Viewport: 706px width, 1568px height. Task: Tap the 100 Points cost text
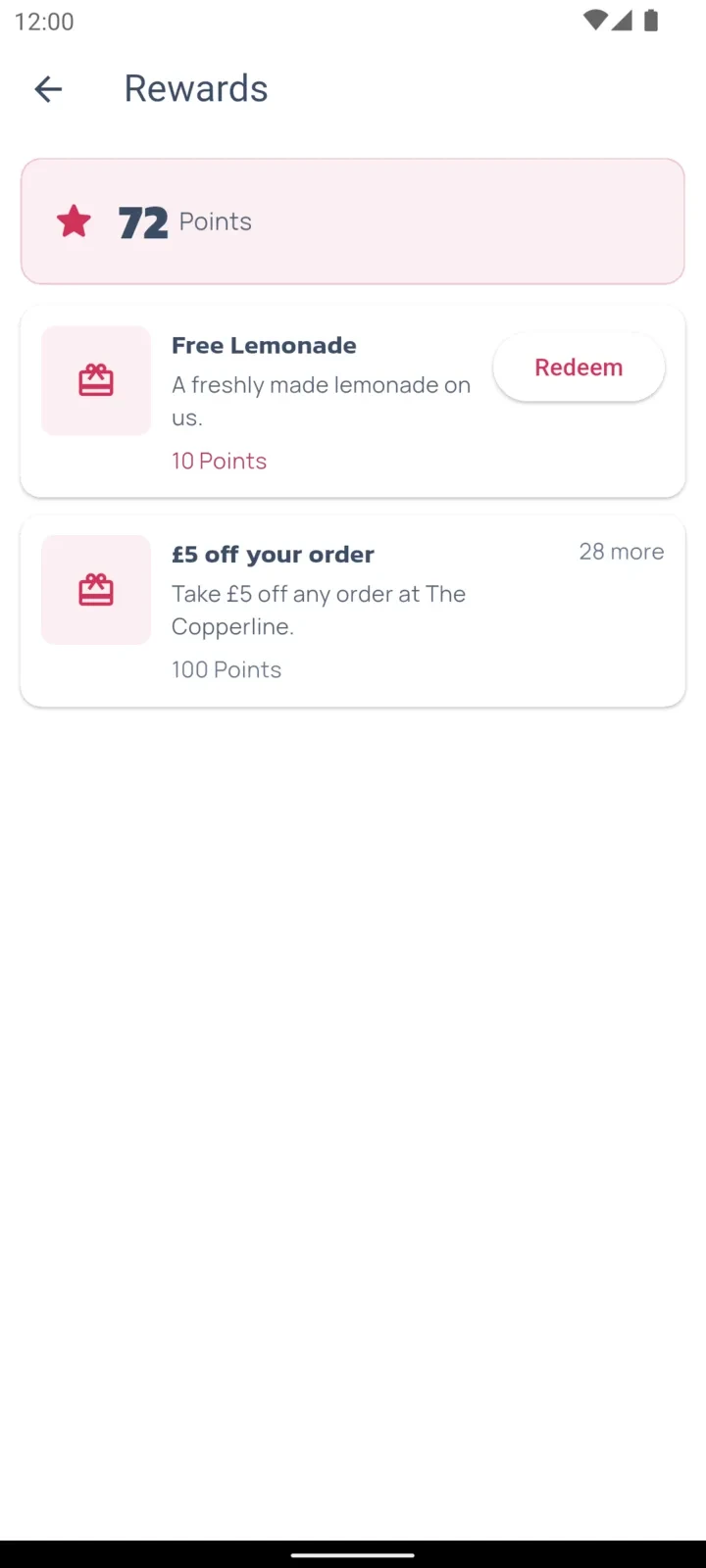coord(227,669)
